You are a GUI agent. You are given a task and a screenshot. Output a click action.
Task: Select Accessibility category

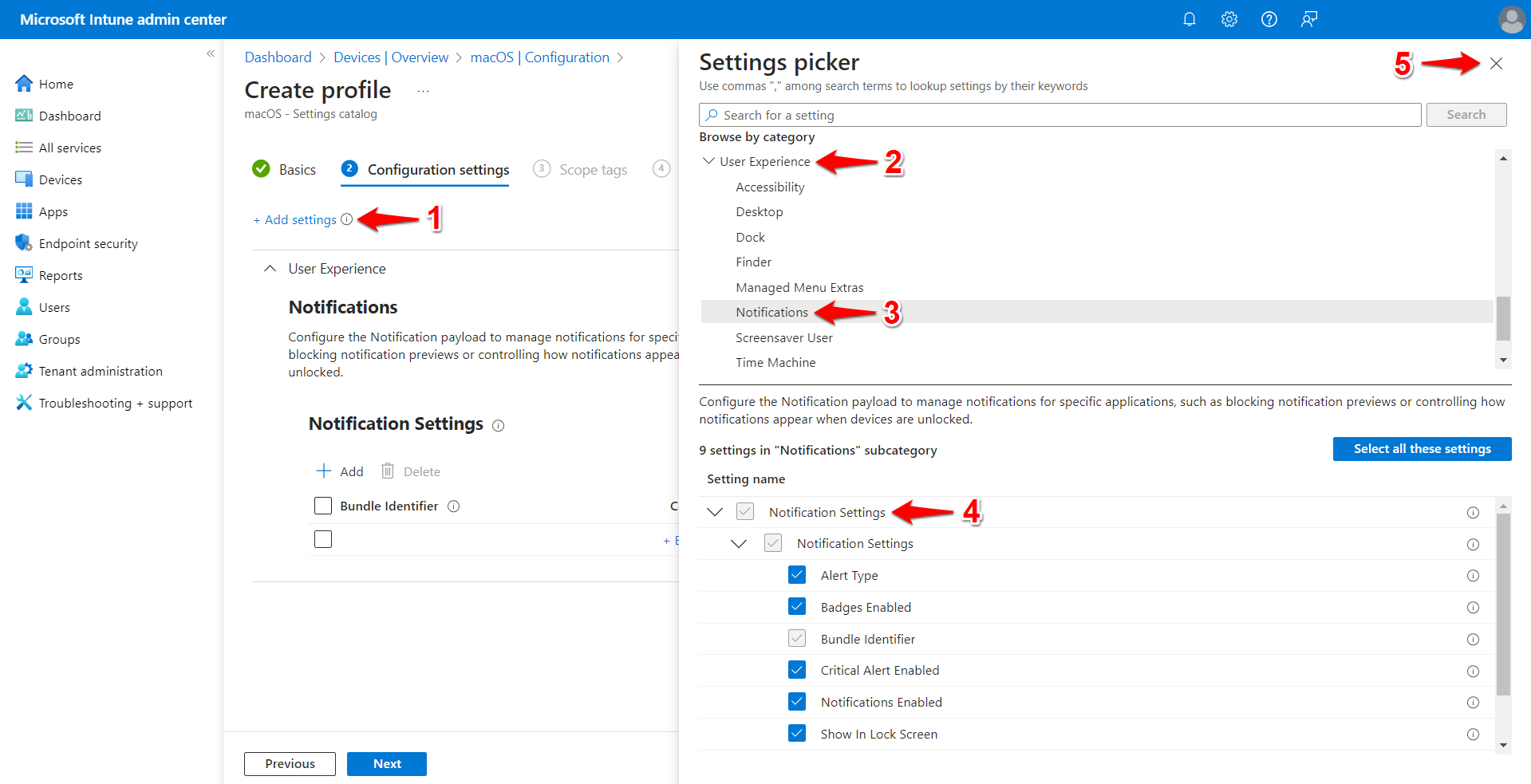770,187
